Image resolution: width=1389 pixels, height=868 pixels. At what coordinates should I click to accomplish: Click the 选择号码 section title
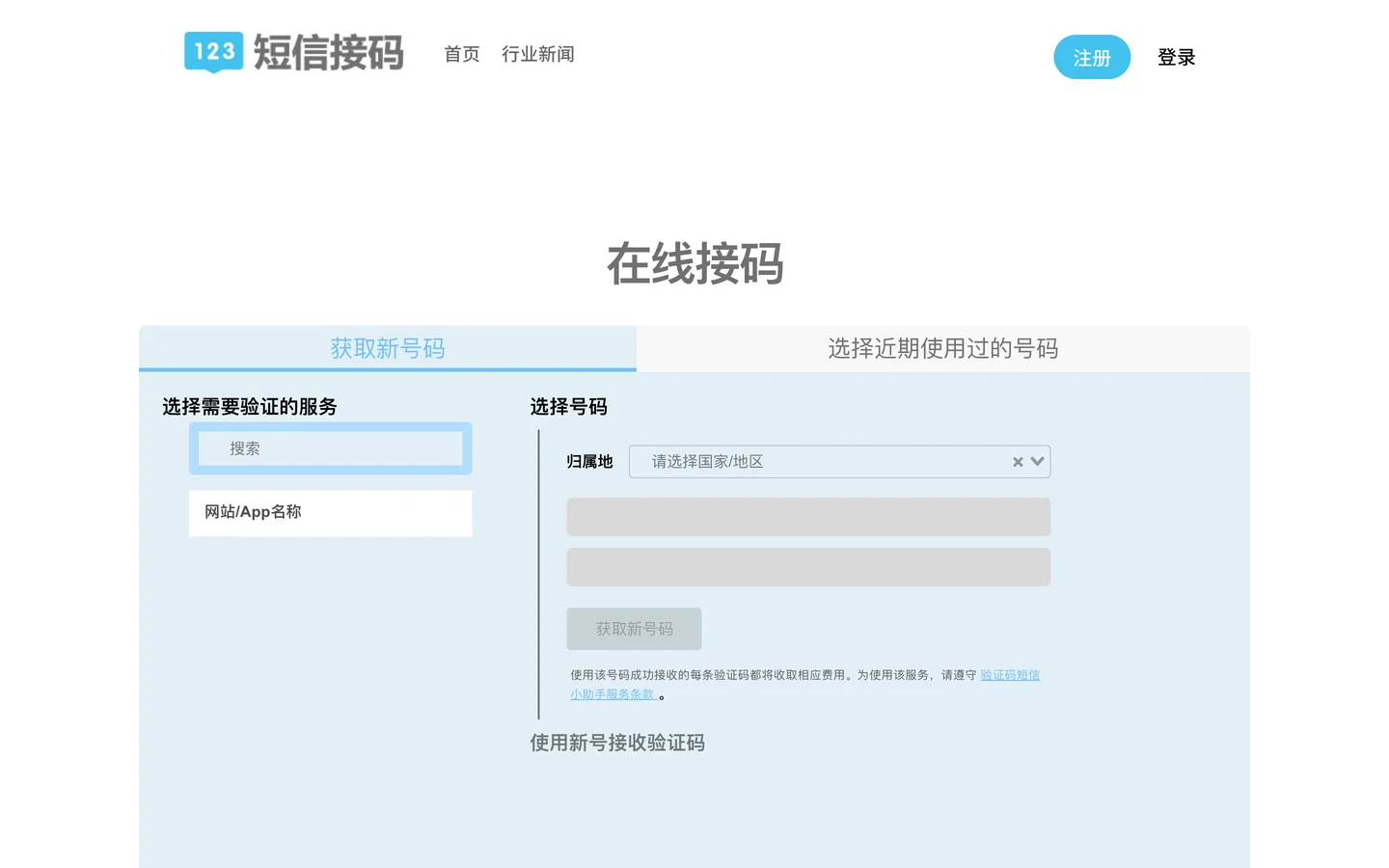pos(568,407)
